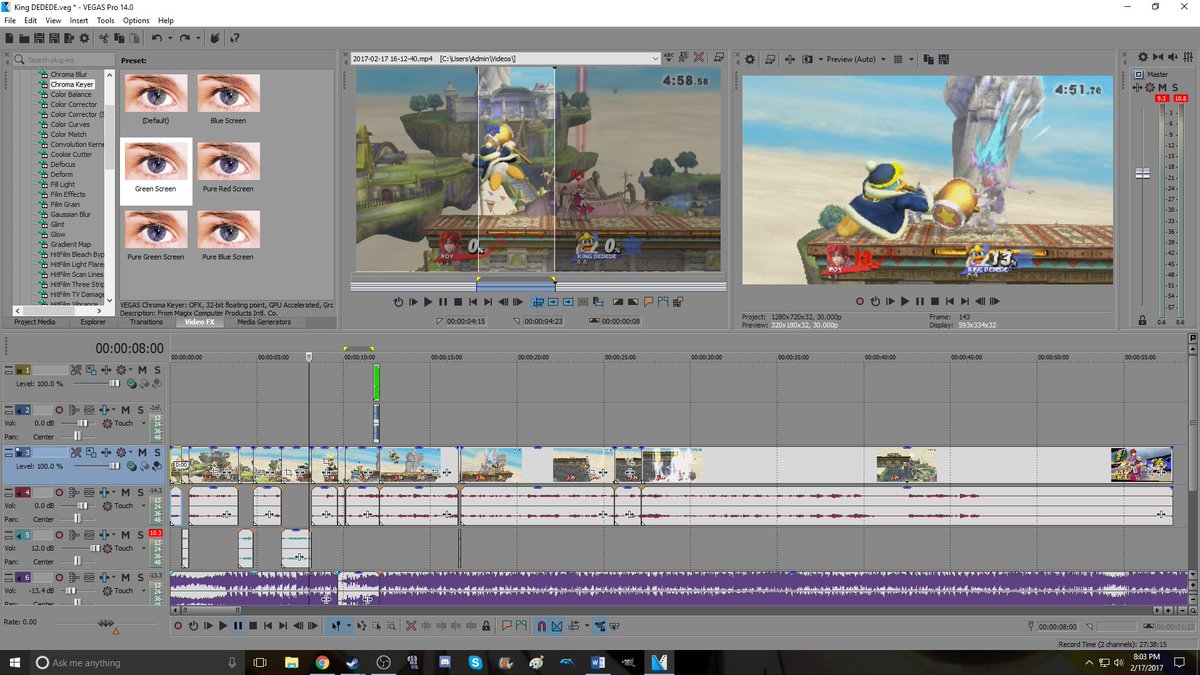Open the File menu
Screen dimensions: 1200x675
10,20
